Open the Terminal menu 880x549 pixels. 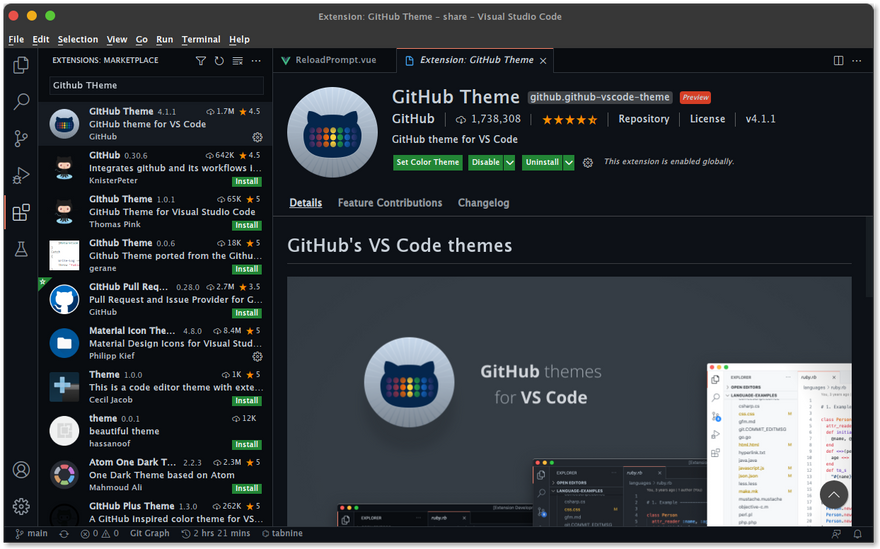tap(201, 39)
